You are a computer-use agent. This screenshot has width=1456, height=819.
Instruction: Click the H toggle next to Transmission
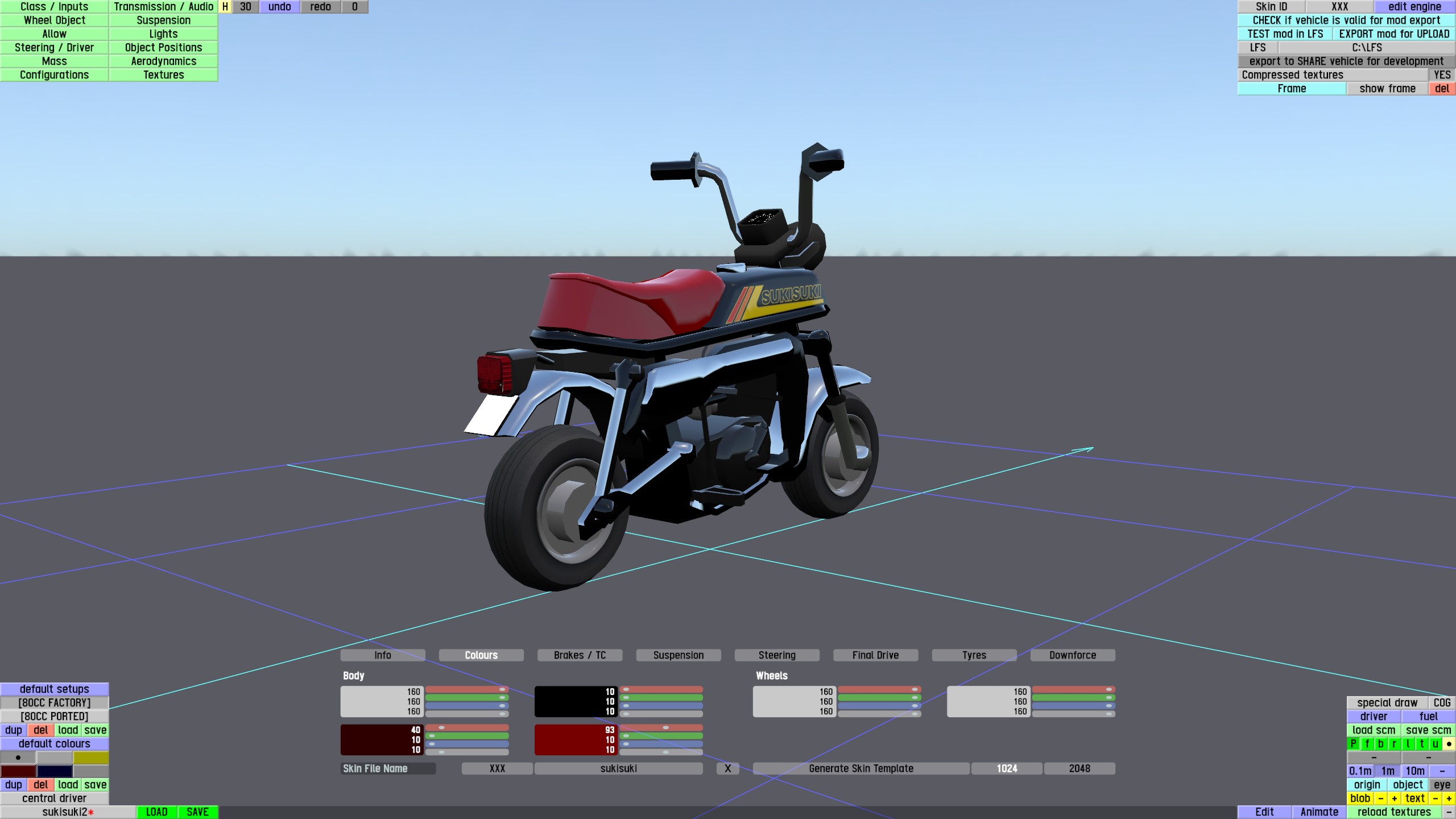tap(225, 7)
